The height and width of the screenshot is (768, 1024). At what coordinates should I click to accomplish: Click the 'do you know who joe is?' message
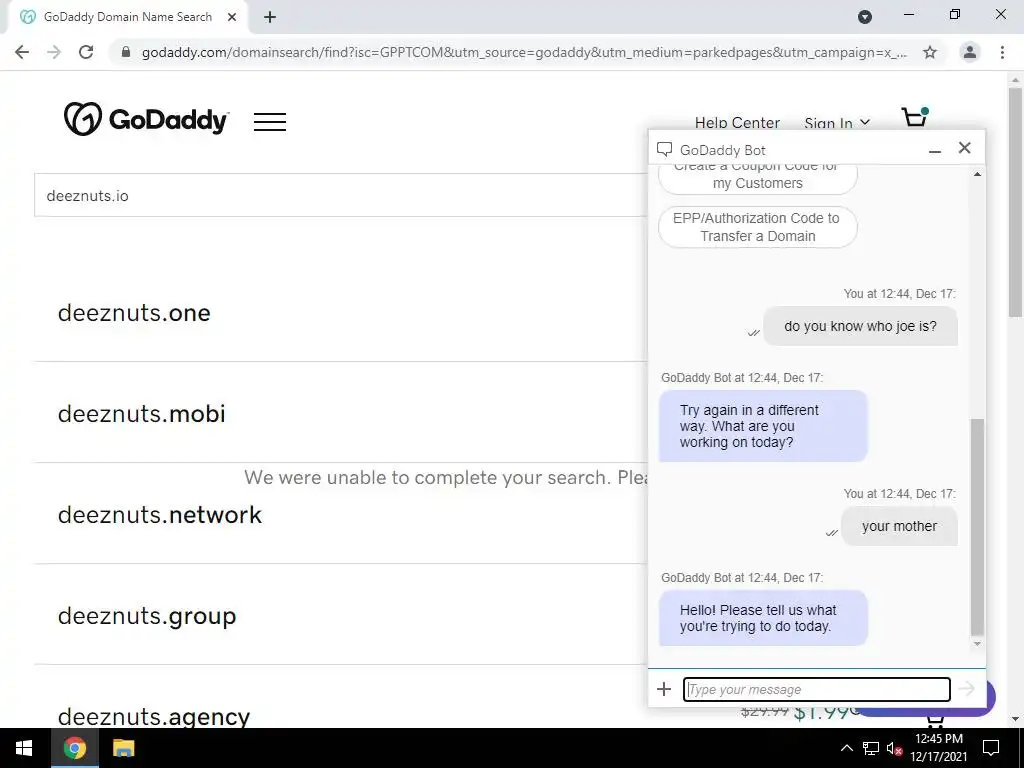[860, 326]
